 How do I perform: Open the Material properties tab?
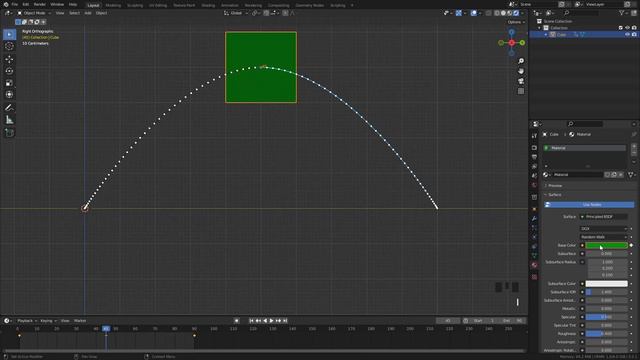tap(534, 265)
